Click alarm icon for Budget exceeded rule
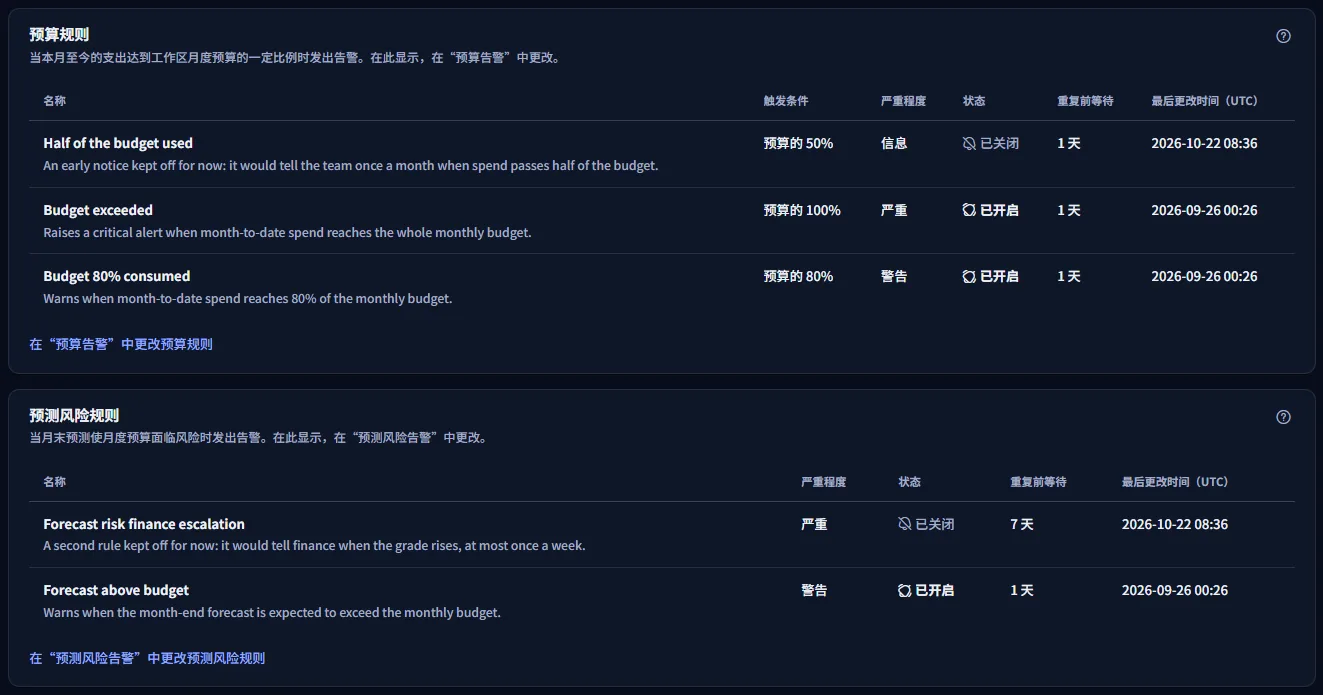The height and width of the screenshot is (695, 1323). point(969,210)
